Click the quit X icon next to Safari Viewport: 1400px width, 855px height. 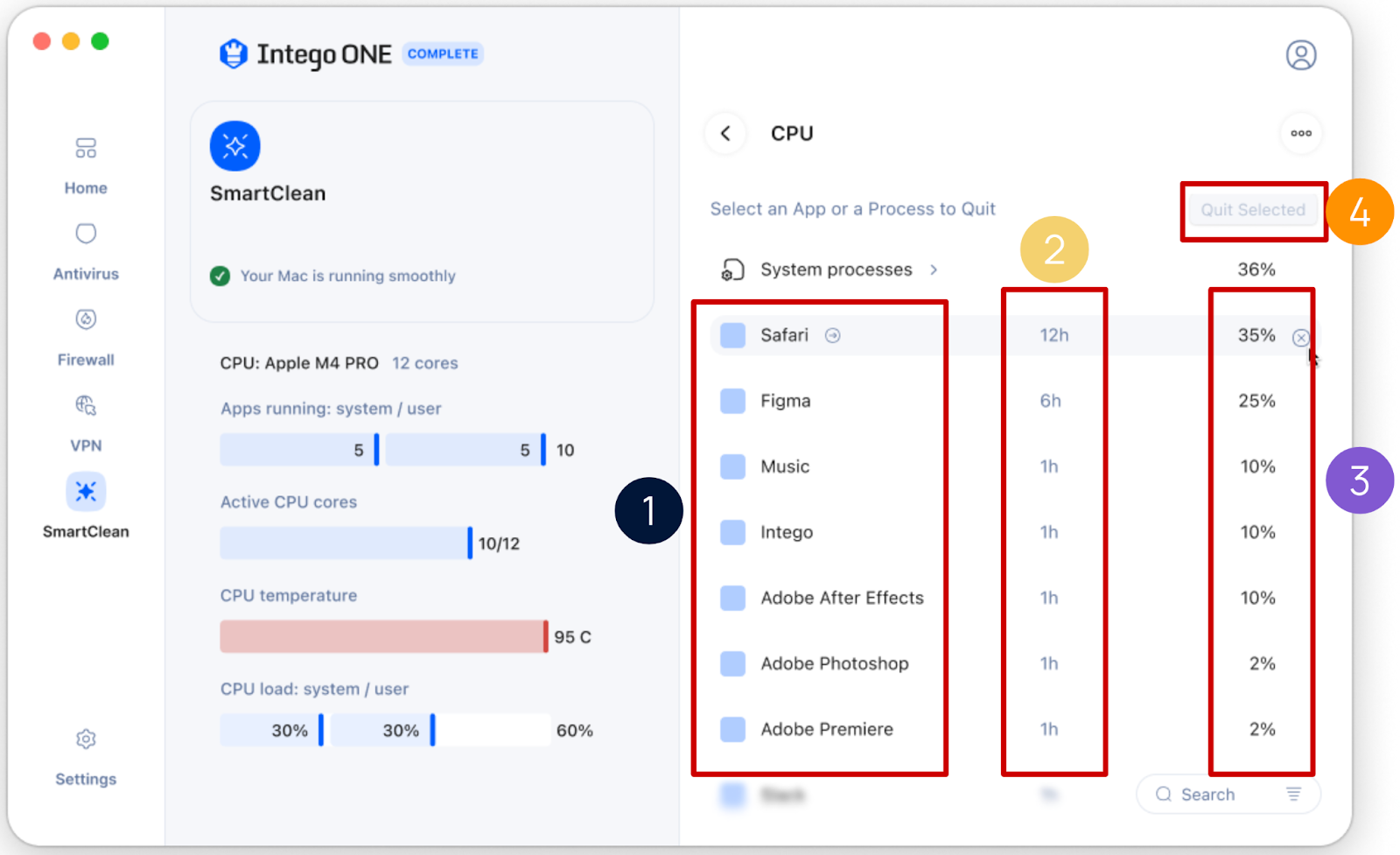pos(1301,337)
